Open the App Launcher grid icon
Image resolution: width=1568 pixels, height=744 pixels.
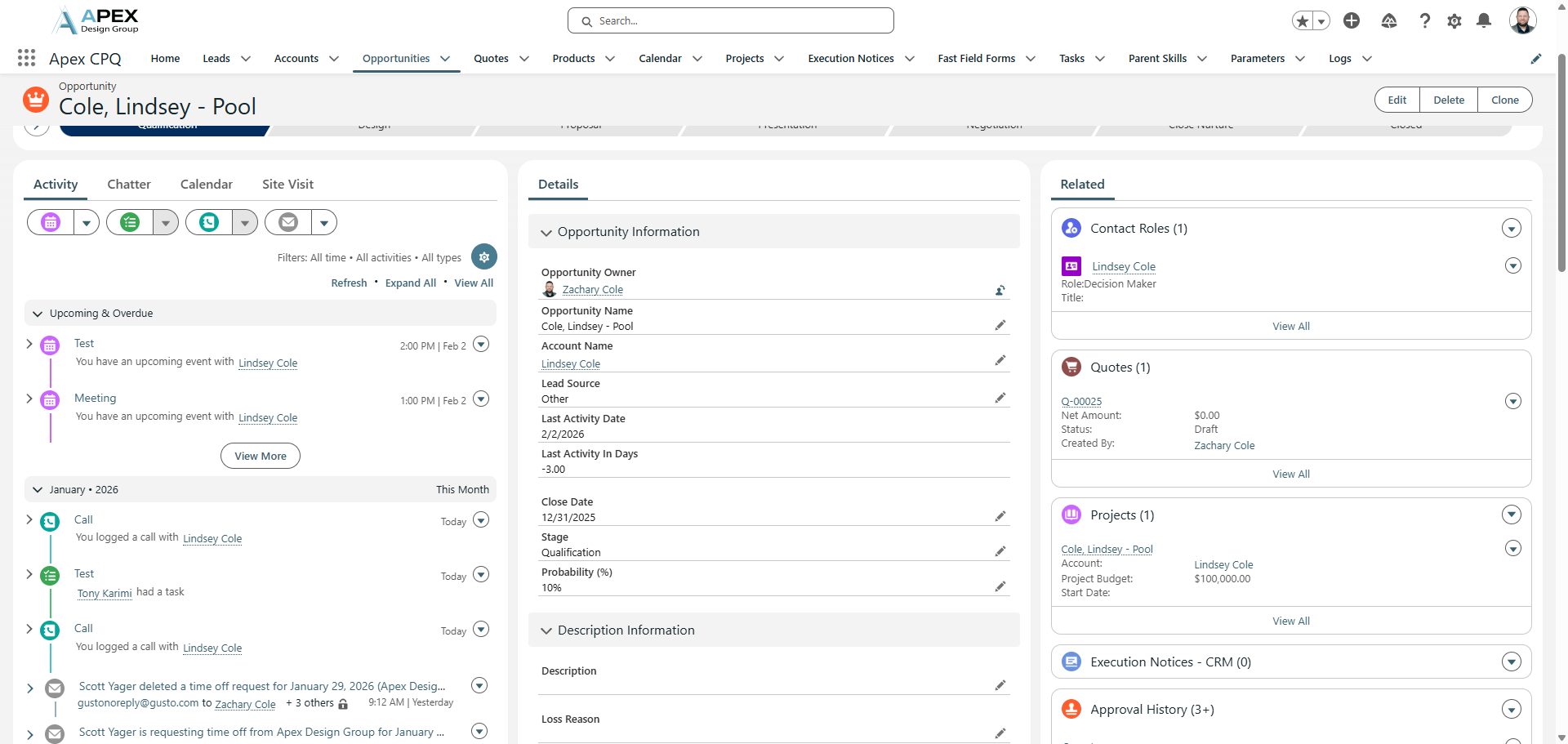(26, 58)
